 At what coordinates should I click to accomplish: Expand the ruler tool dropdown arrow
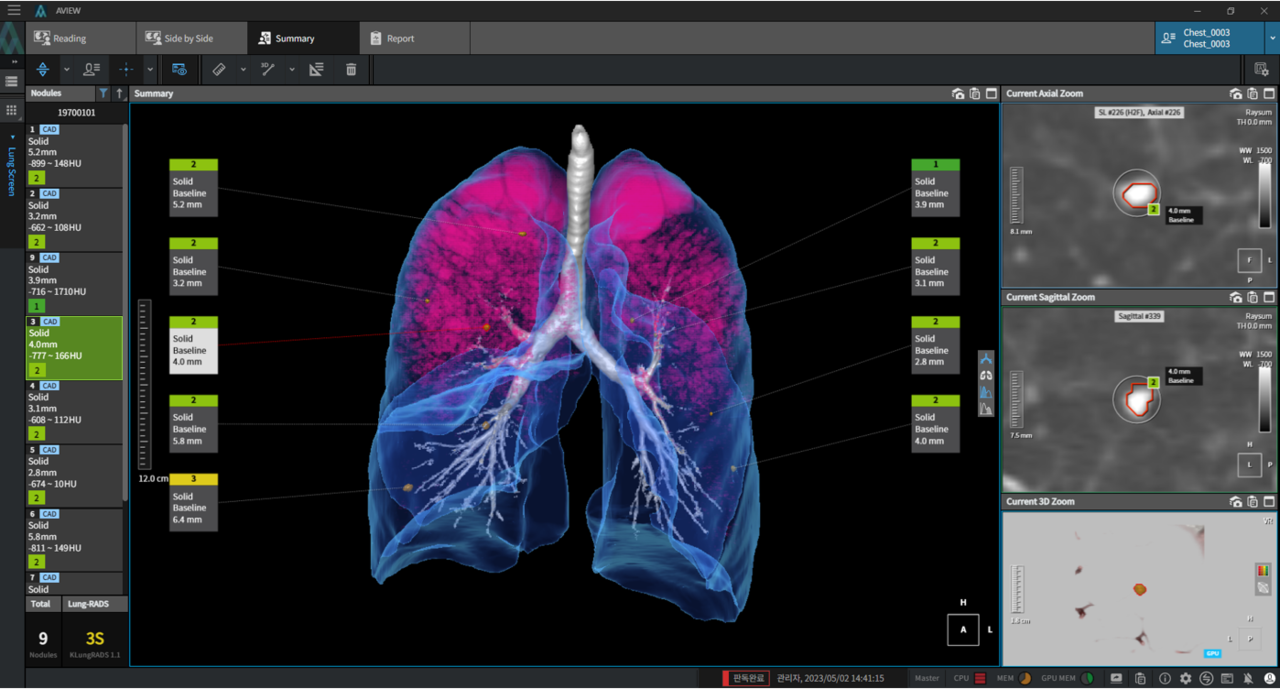[242, 70]
